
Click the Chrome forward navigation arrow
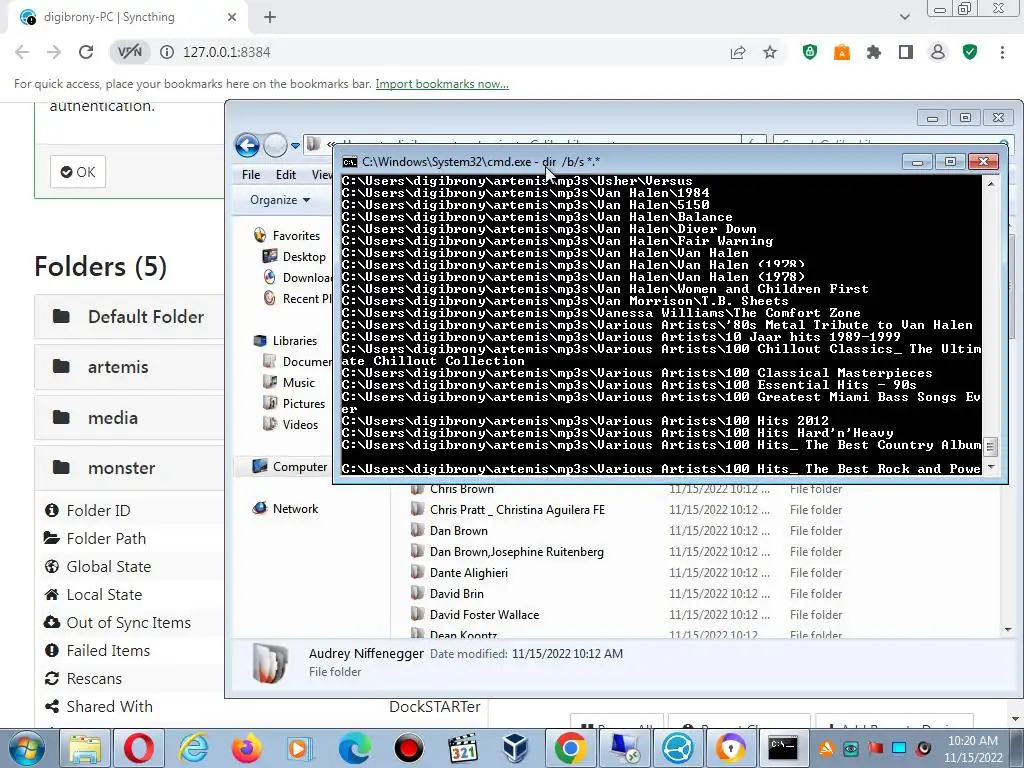pyautogui.click(x=54, y=52)
